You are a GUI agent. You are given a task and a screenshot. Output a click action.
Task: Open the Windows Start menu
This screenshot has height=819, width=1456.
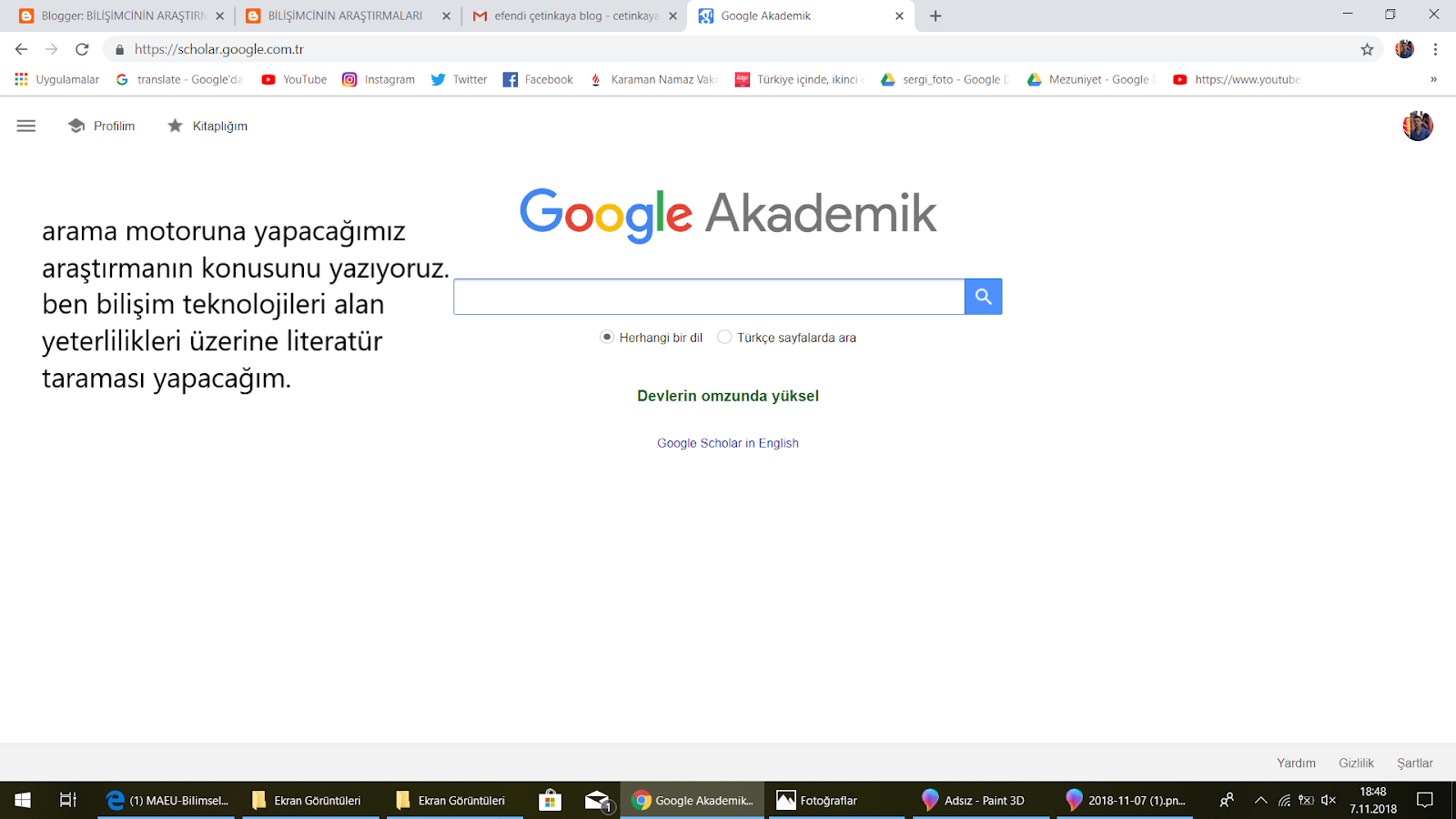23,800
